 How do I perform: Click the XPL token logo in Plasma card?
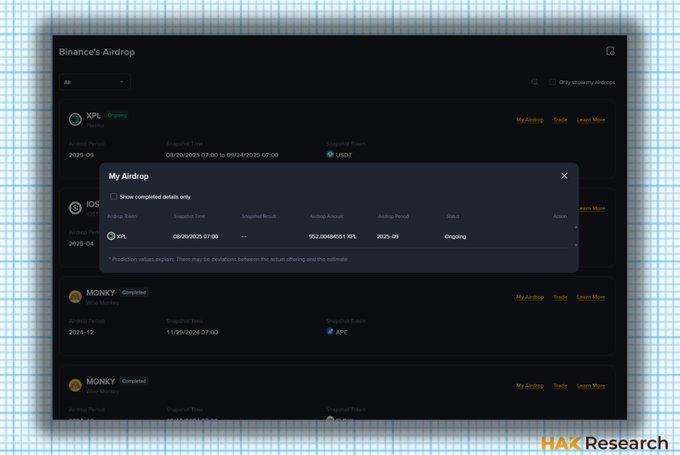[x=75, y=119]
